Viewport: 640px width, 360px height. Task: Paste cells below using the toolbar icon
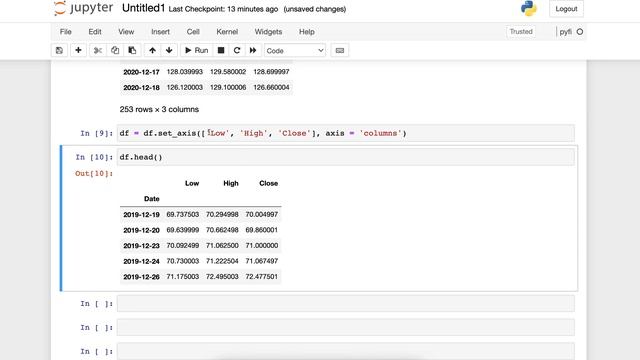coord(132,51)
